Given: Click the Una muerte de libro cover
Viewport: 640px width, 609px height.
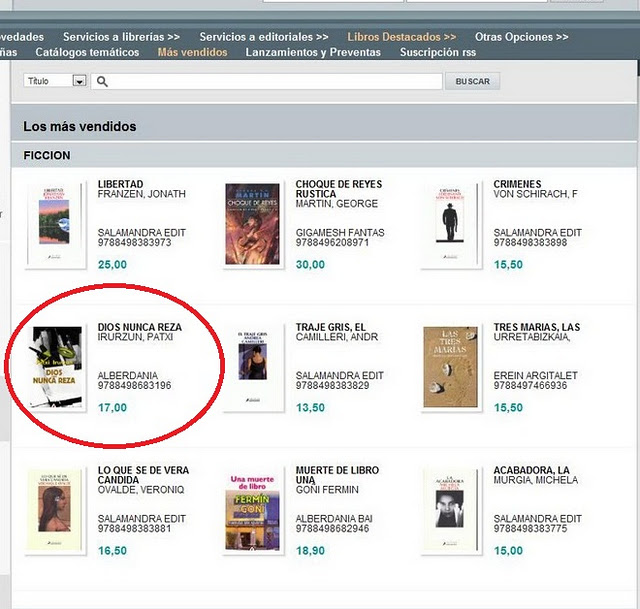Looking at the screenshot, I should tap(253, 510).
